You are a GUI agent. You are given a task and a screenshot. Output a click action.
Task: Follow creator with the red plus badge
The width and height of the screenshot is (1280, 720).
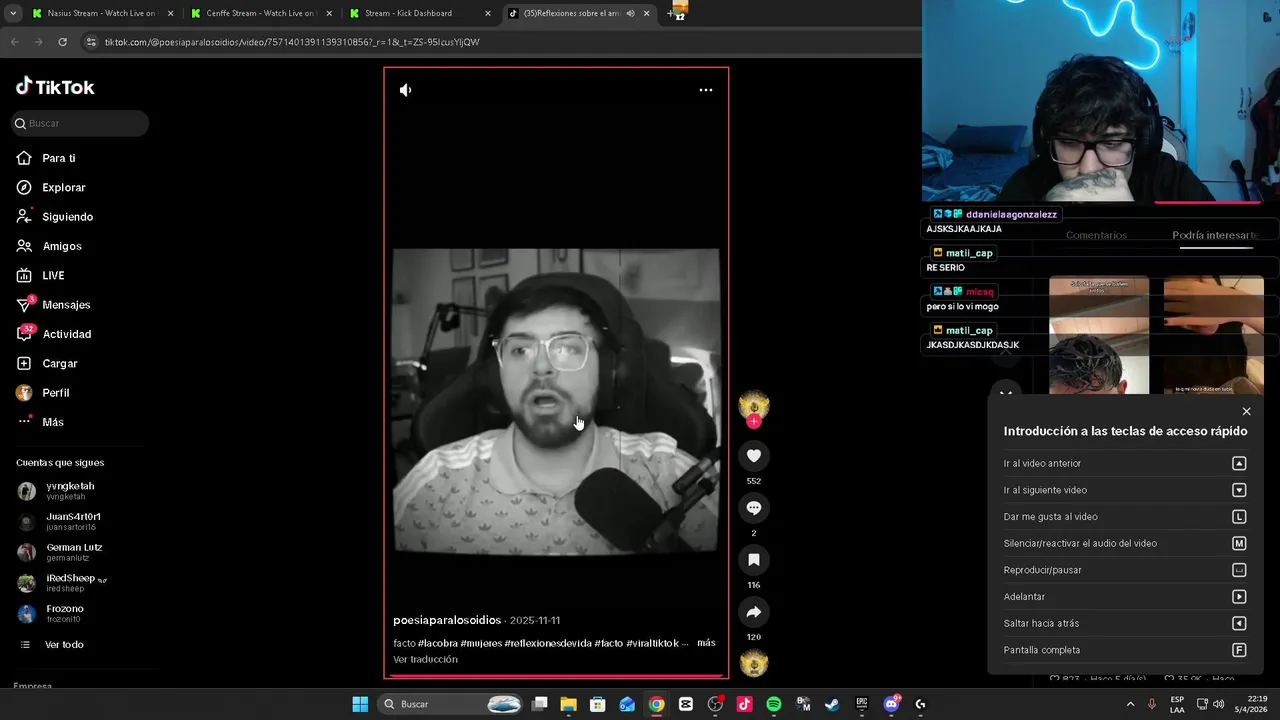pos(754,422)
